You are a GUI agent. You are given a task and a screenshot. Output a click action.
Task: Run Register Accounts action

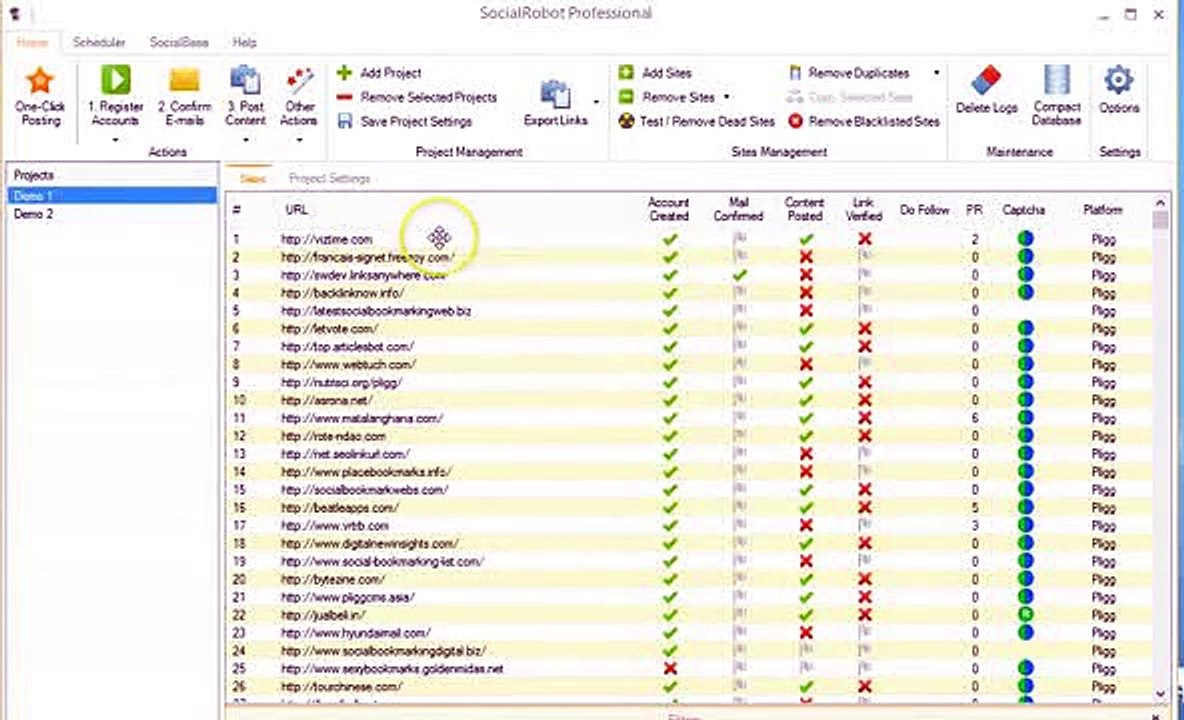tap(116, 96)
